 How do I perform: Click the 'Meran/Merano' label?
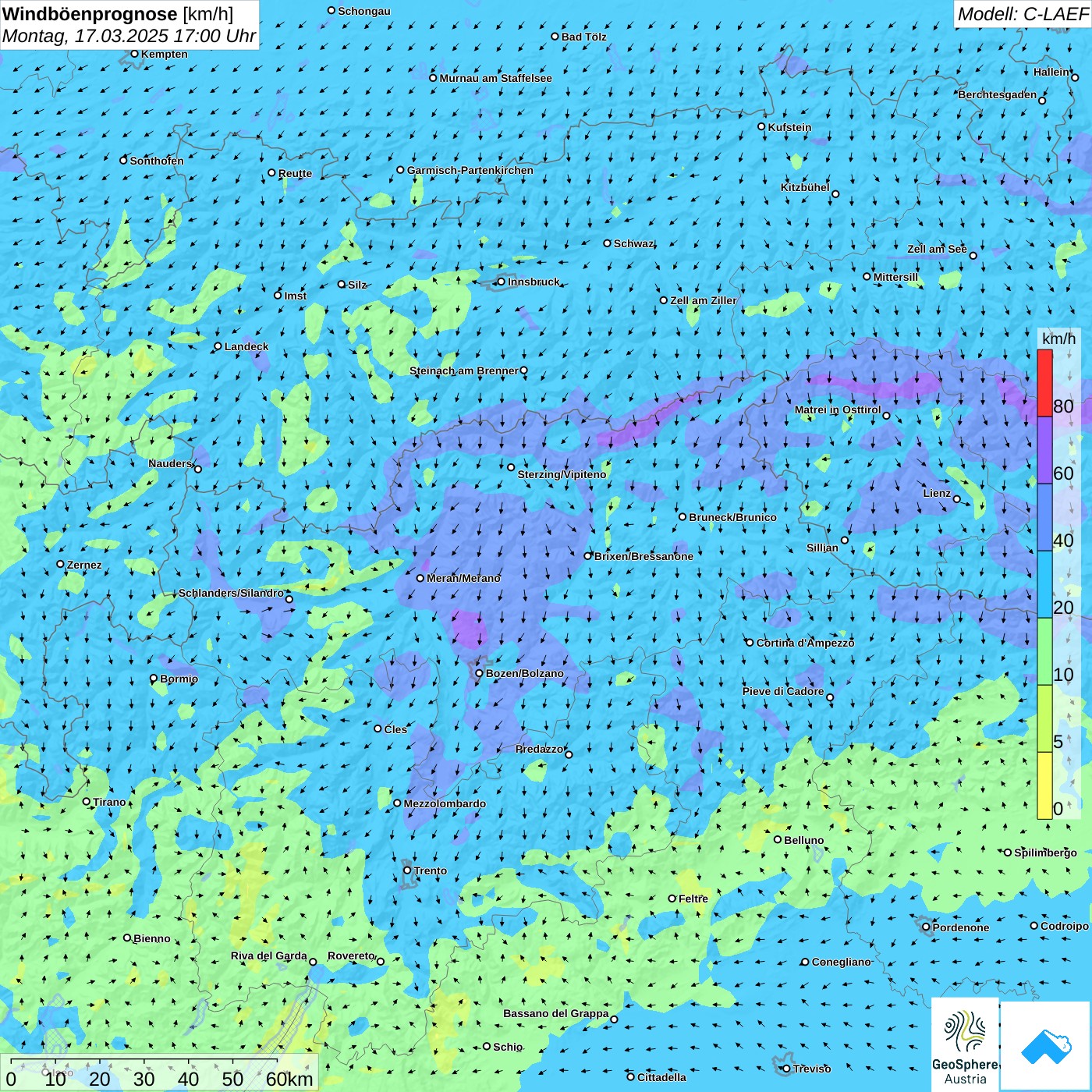click(x=463, y=578)
